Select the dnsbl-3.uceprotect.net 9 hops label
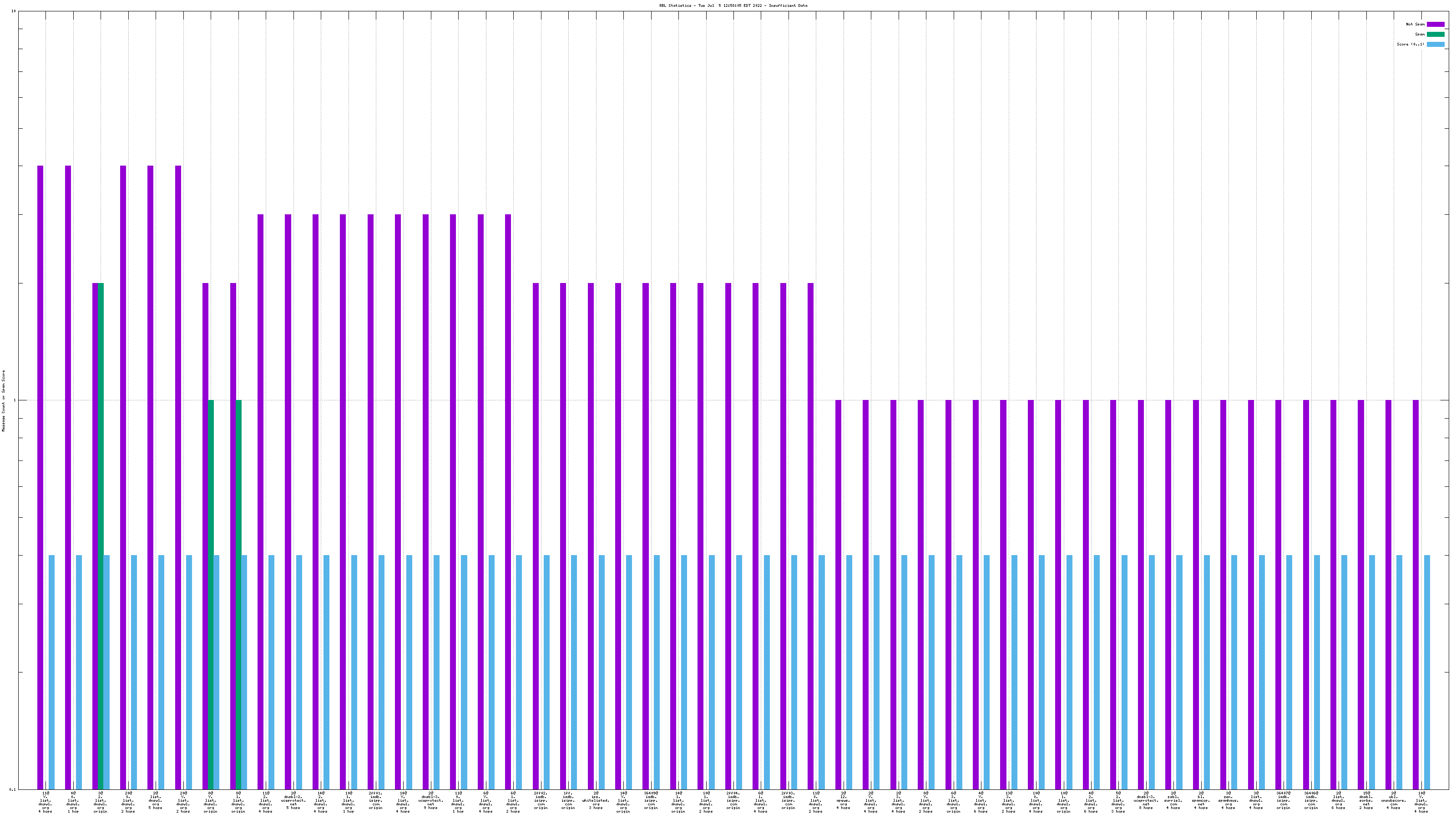This screenshot has height=819, width=1456. click(431, 800)
